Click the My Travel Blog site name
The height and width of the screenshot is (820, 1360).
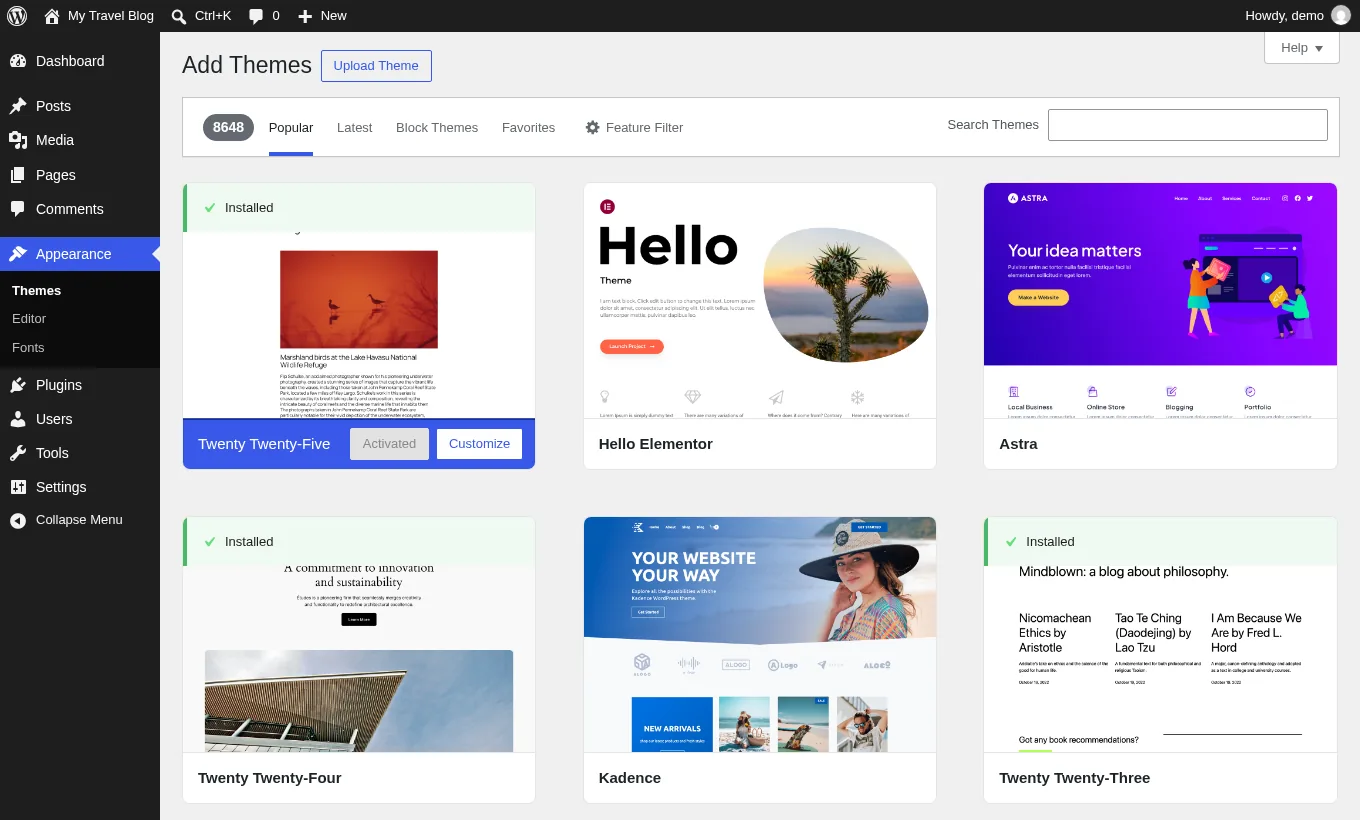pos(111,16)
